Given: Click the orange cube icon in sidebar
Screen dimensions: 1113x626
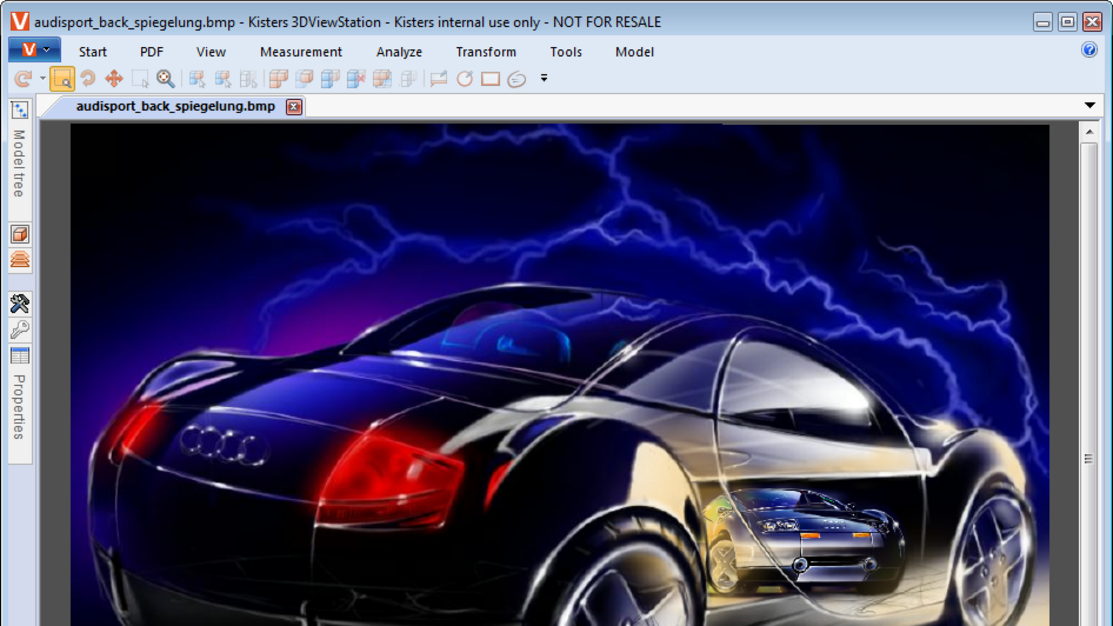Looking at the screenshot, I should pyautogui.click(x=20, y=234).
